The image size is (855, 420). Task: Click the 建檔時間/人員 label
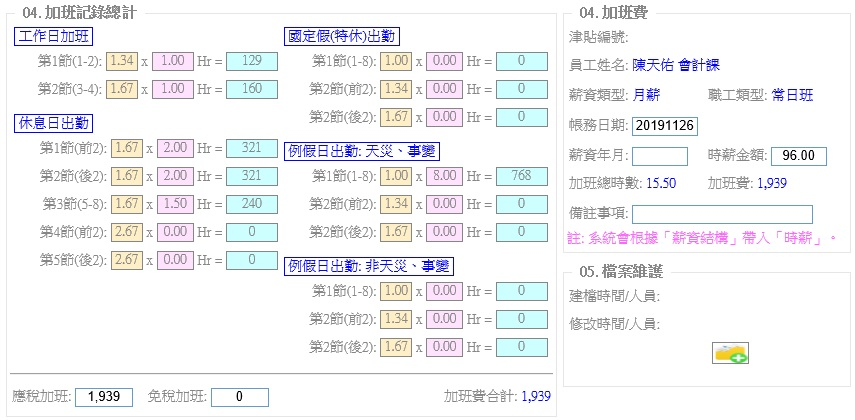[x=614, y=297]
